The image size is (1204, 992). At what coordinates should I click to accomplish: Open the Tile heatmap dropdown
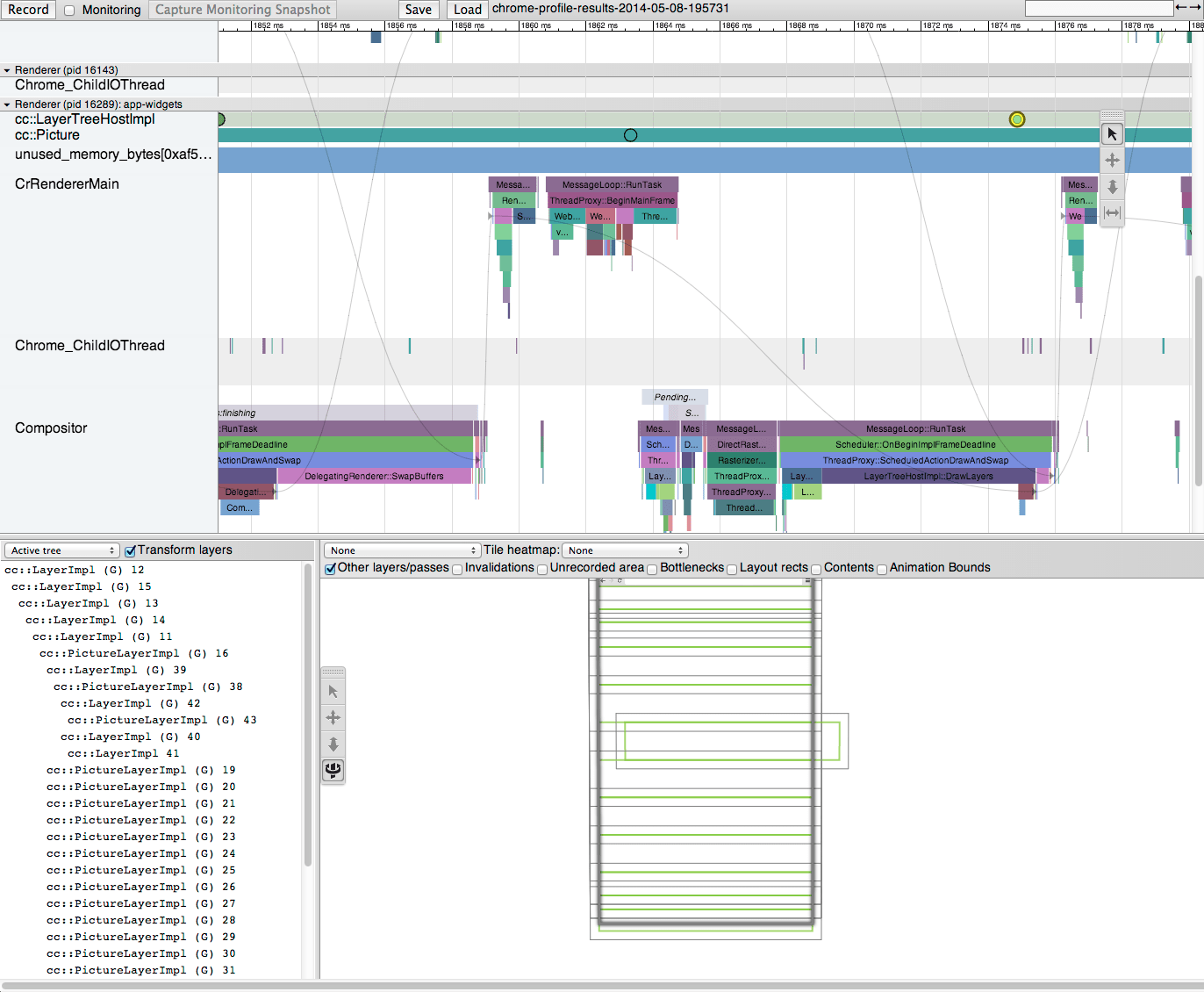pyautogui.click(x=624, y=550)
